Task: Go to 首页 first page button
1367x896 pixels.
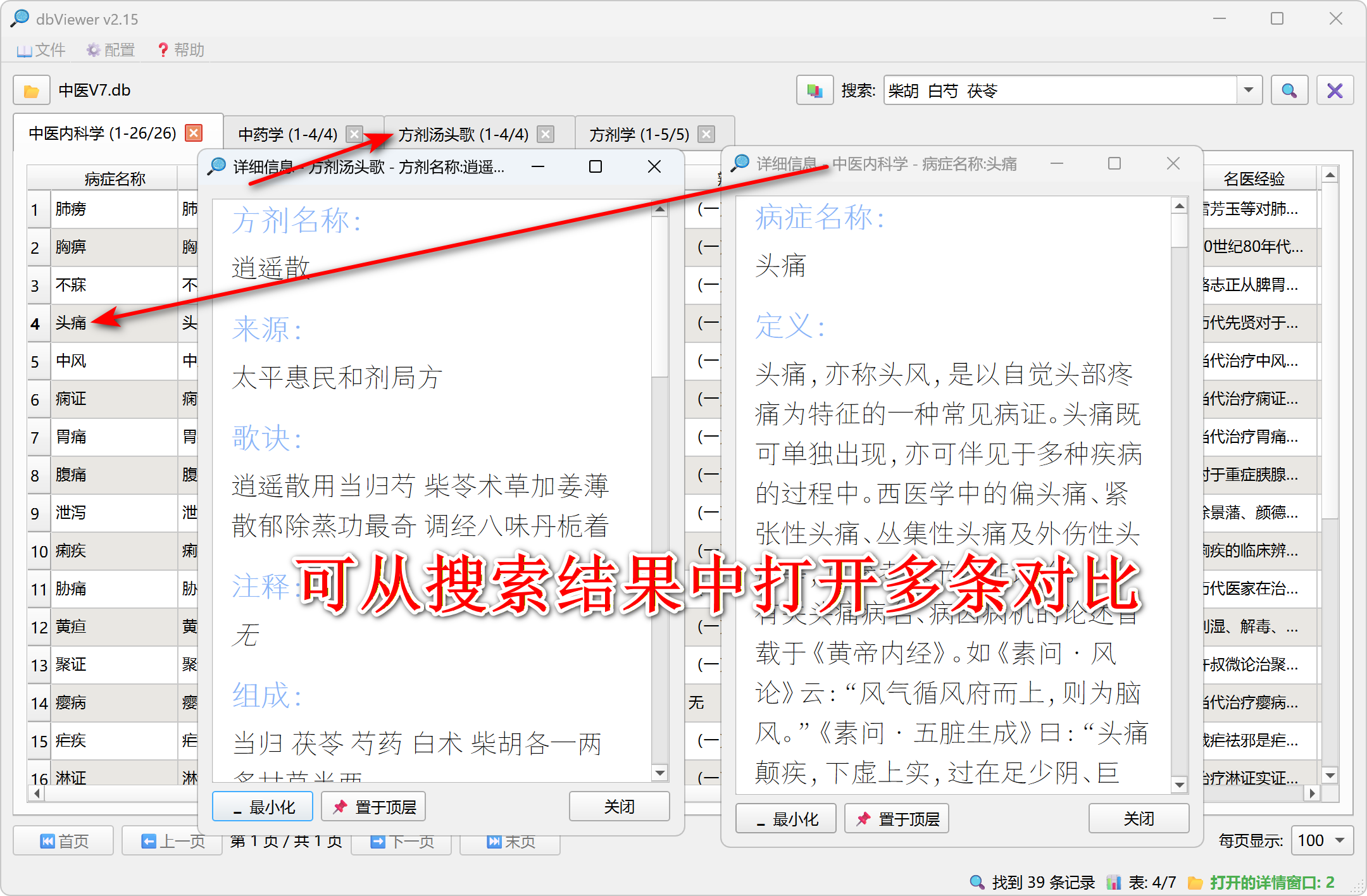Action: tap(63, 841)
